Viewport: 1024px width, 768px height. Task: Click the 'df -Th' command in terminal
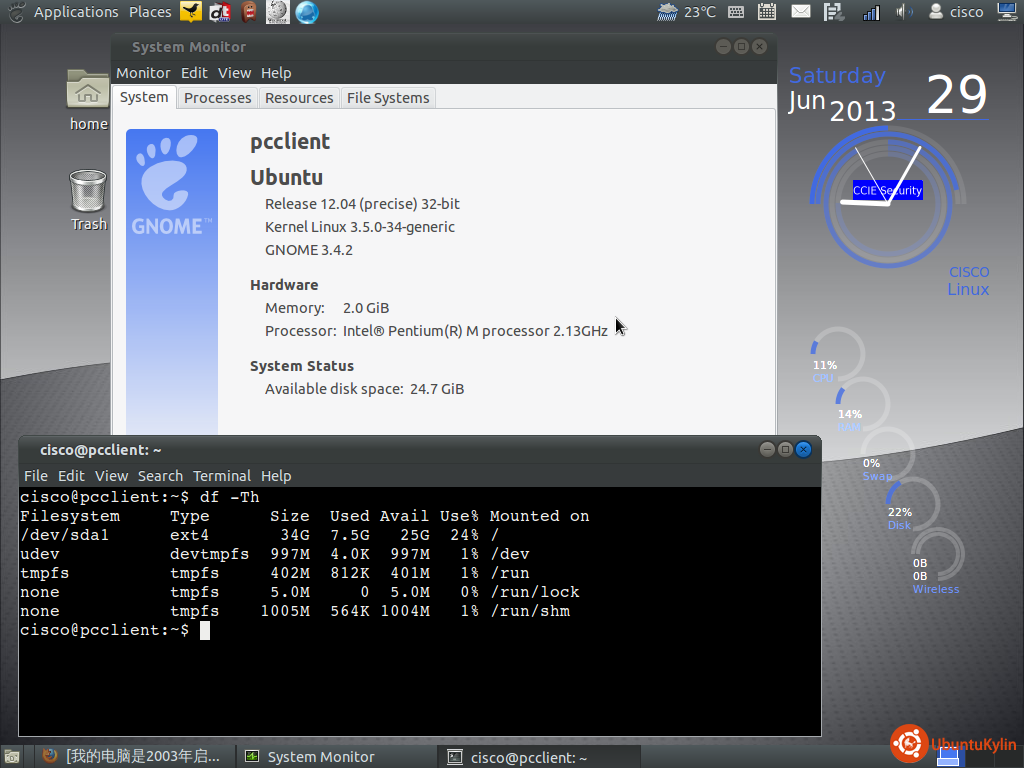229,497
